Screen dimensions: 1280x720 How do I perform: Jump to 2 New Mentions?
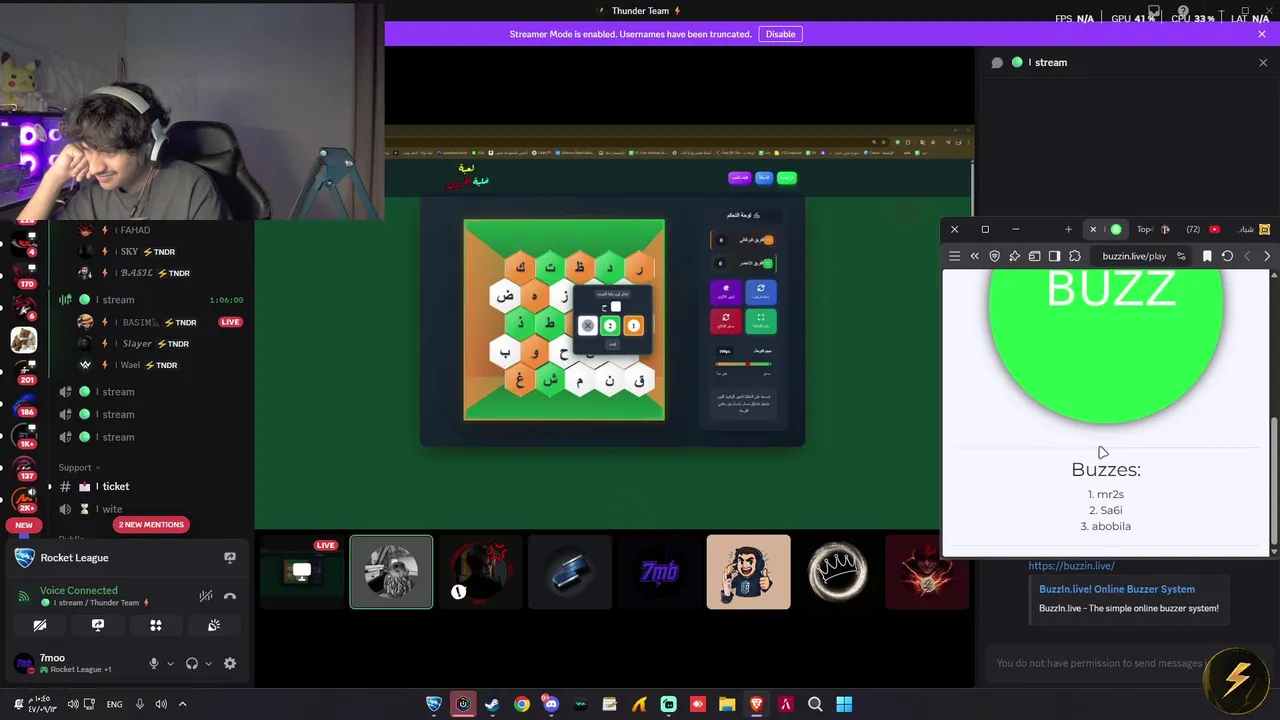(x=151, y=525)
